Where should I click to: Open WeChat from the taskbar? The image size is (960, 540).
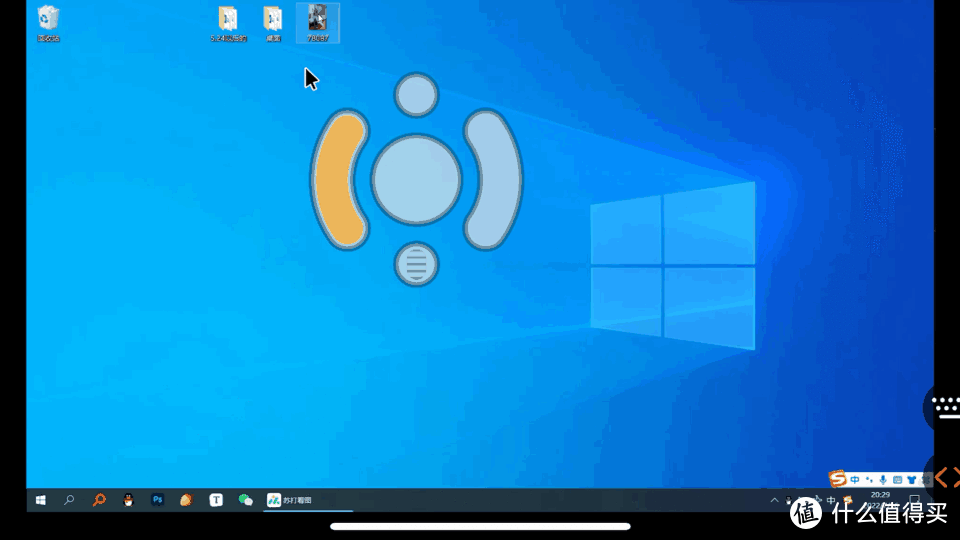pyautogui.click(x=245, y=500)
